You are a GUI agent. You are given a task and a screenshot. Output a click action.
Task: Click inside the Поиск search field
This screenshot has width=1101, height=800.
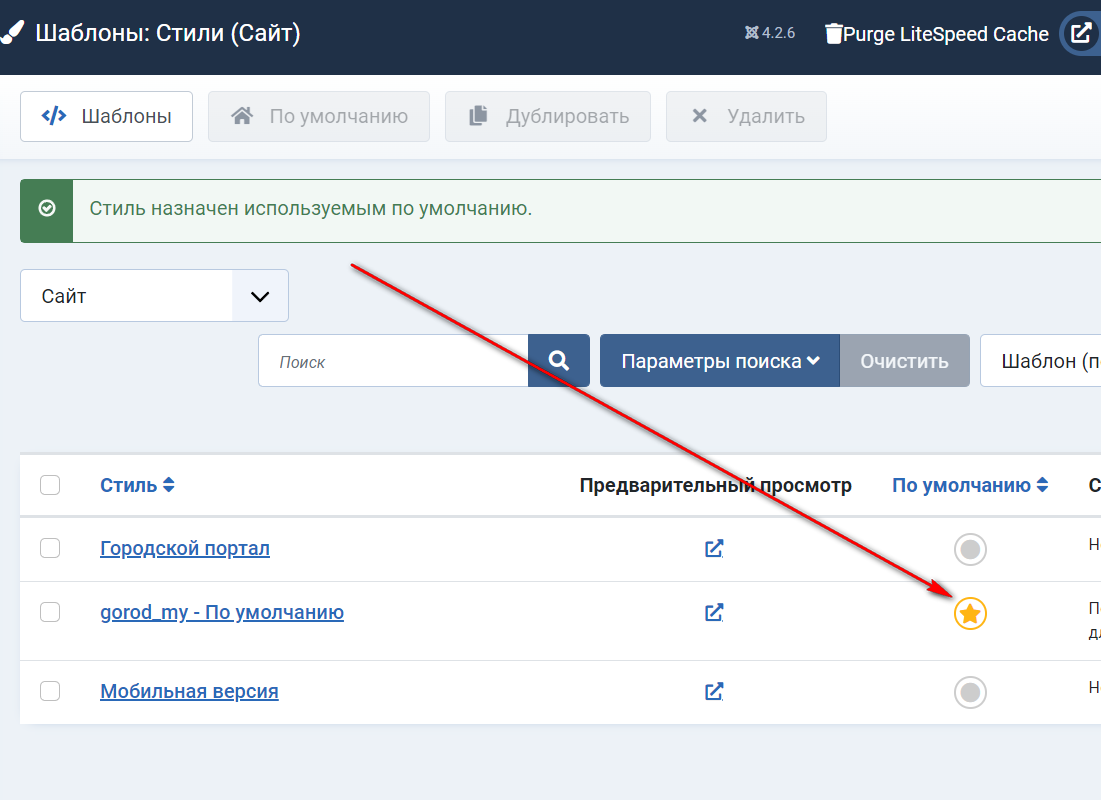click(x=393, y=361)
